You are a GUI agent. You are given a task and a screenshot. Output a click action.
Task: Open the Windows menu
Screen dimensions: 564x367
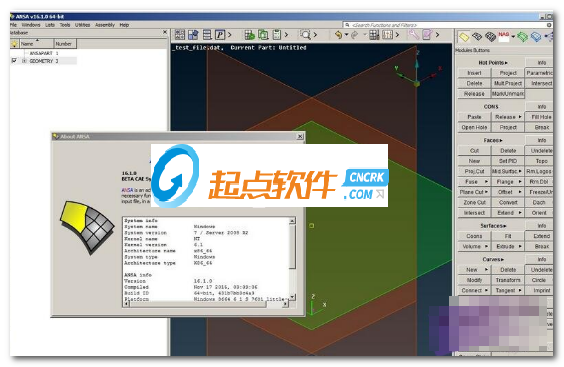coord(31,25)
